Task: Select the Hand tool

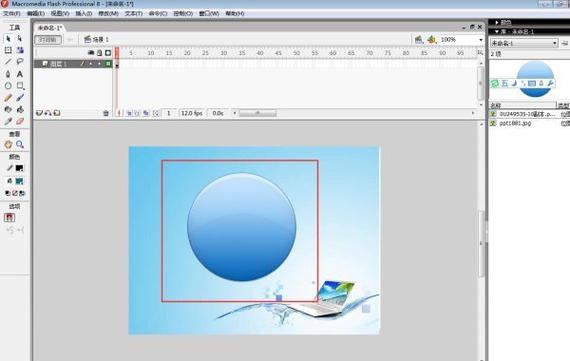Action: coord(8,145)
